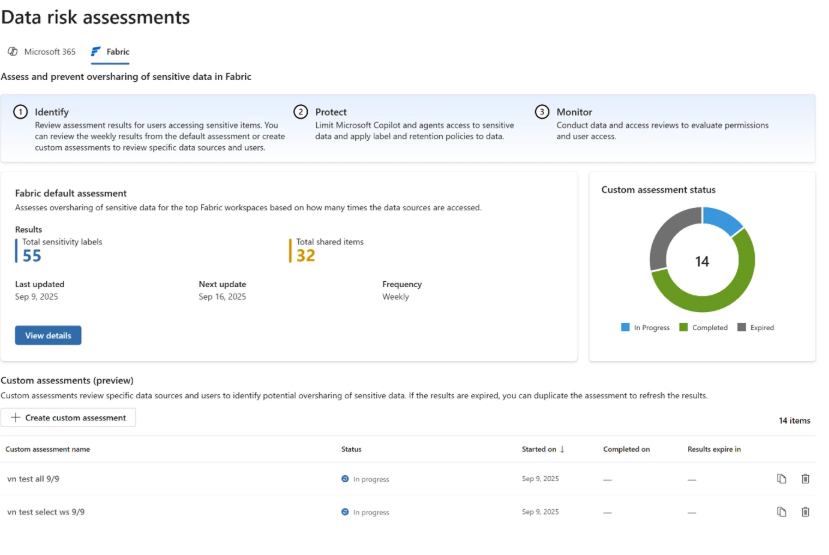Duplicate 'vn test select ws 9/9' assessment
The width and height of the screenshot is (829, 555).
pos(782,512)
